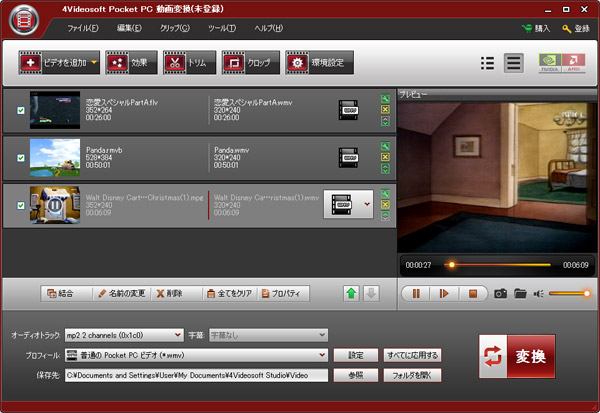Screen dimensions: 600x413
Task: Click Apply to All (すべてに応用する) button
Action: (x=412, y=355)
